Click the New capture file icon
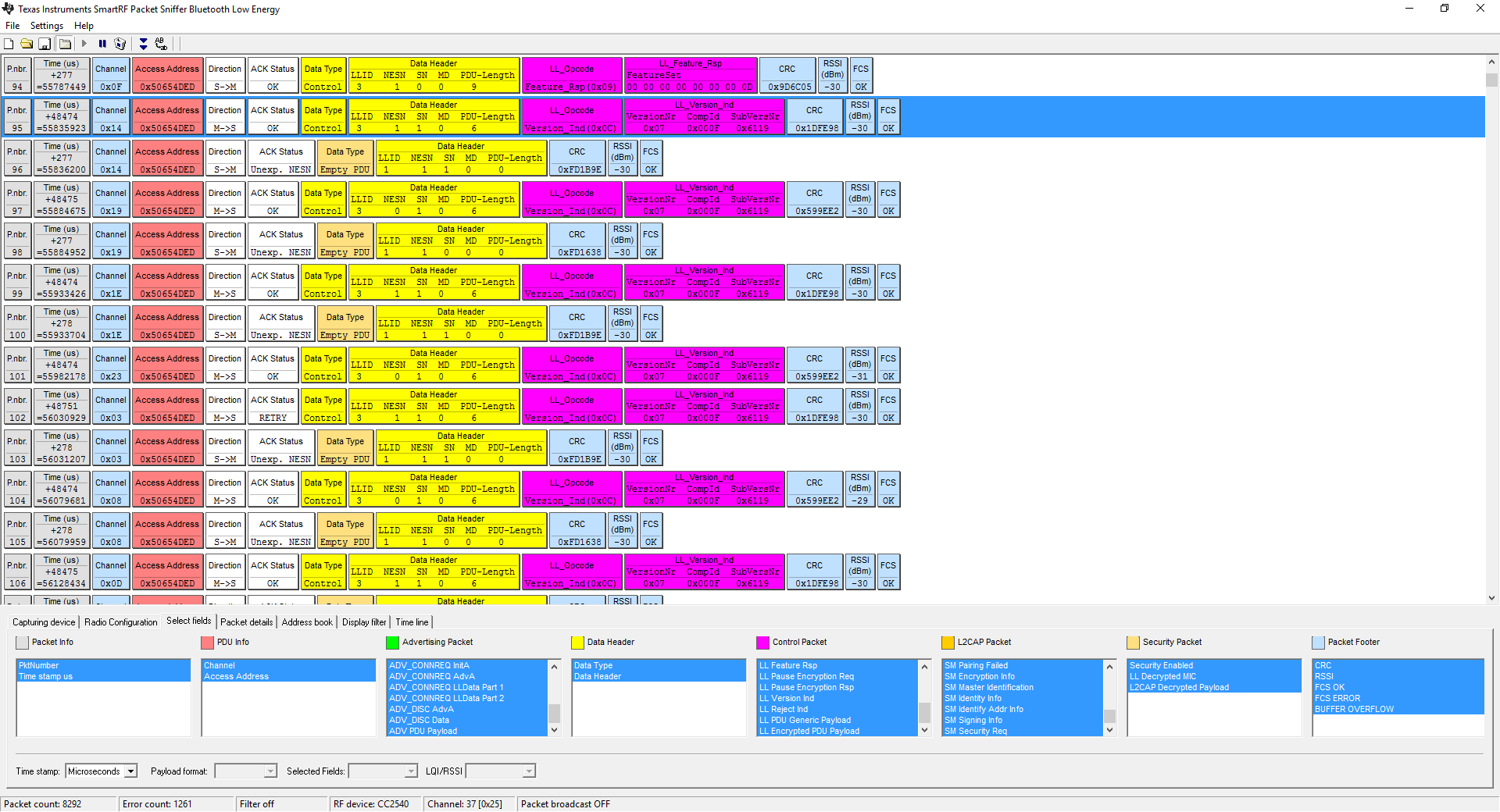The image size is (1500, 812). coord(9,44)
